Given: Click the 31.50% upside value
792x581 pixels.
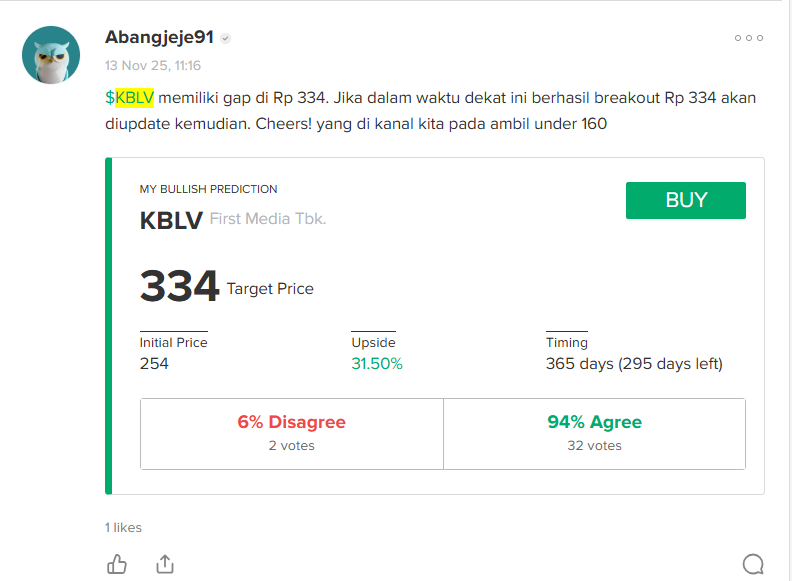Looking at the screenshot, I should [376, 364].
